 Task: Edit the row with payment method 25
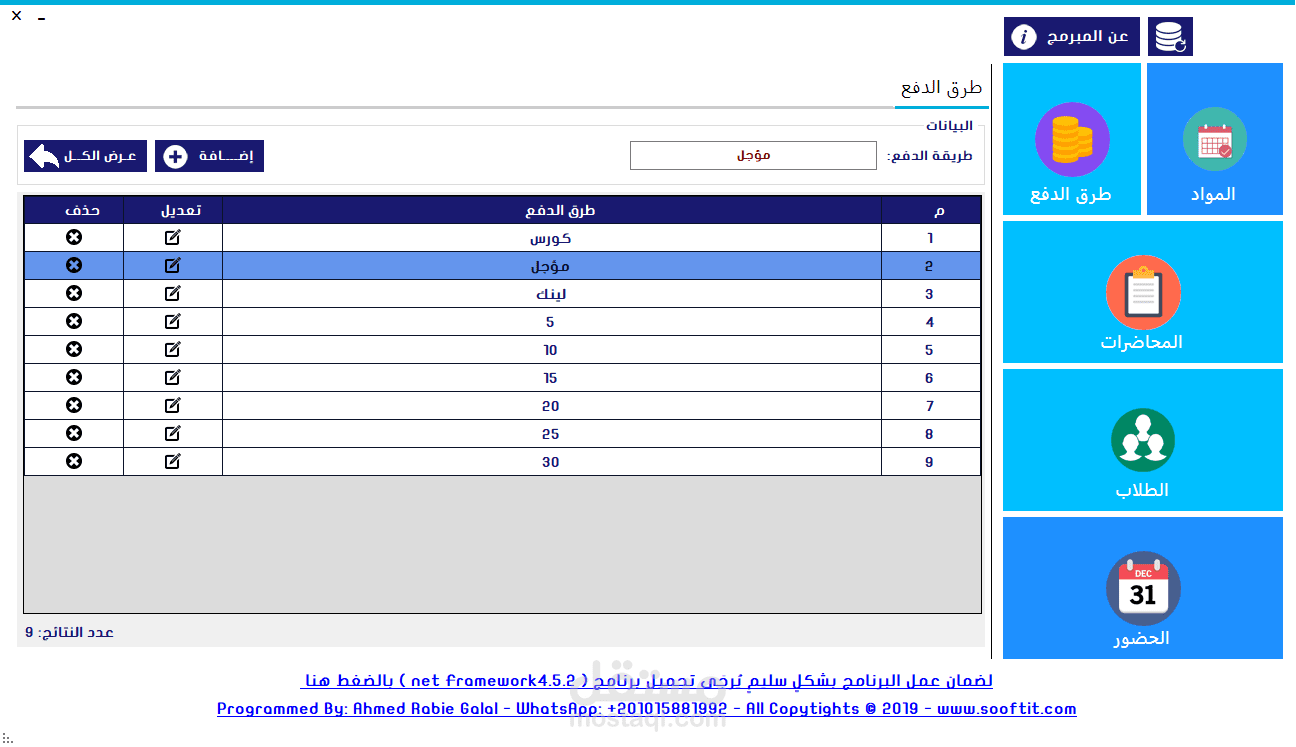pos(173,434)
